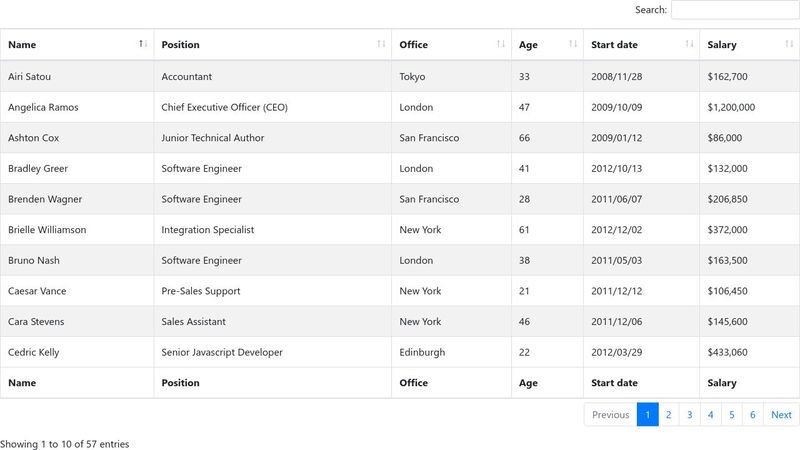Jump to page 5 of the table
This screenshot has width=800, height=450.
click(x=732, y=415)
